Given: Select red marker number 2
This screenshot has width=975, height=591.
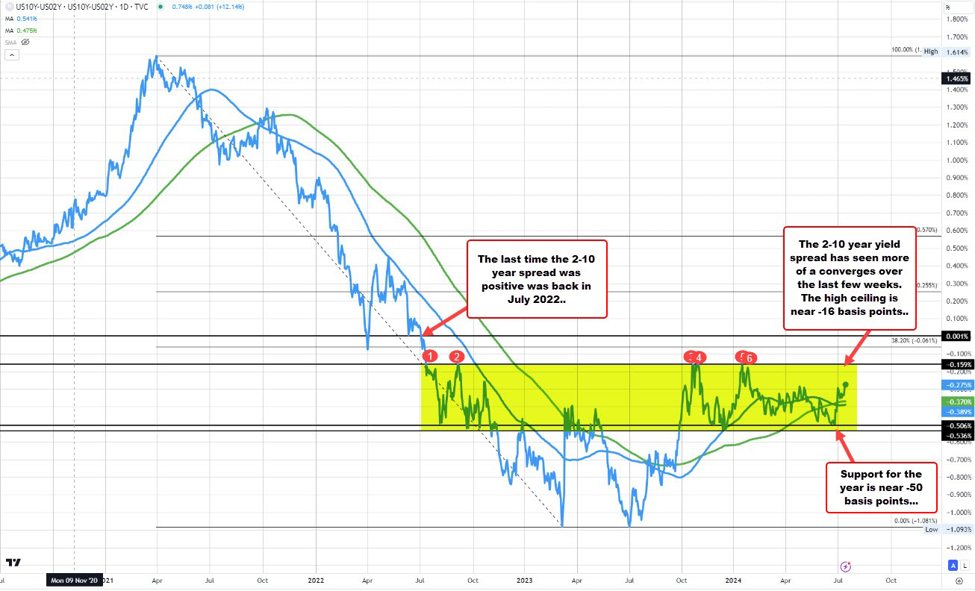Looking at the screenshot, I should 457,356.
